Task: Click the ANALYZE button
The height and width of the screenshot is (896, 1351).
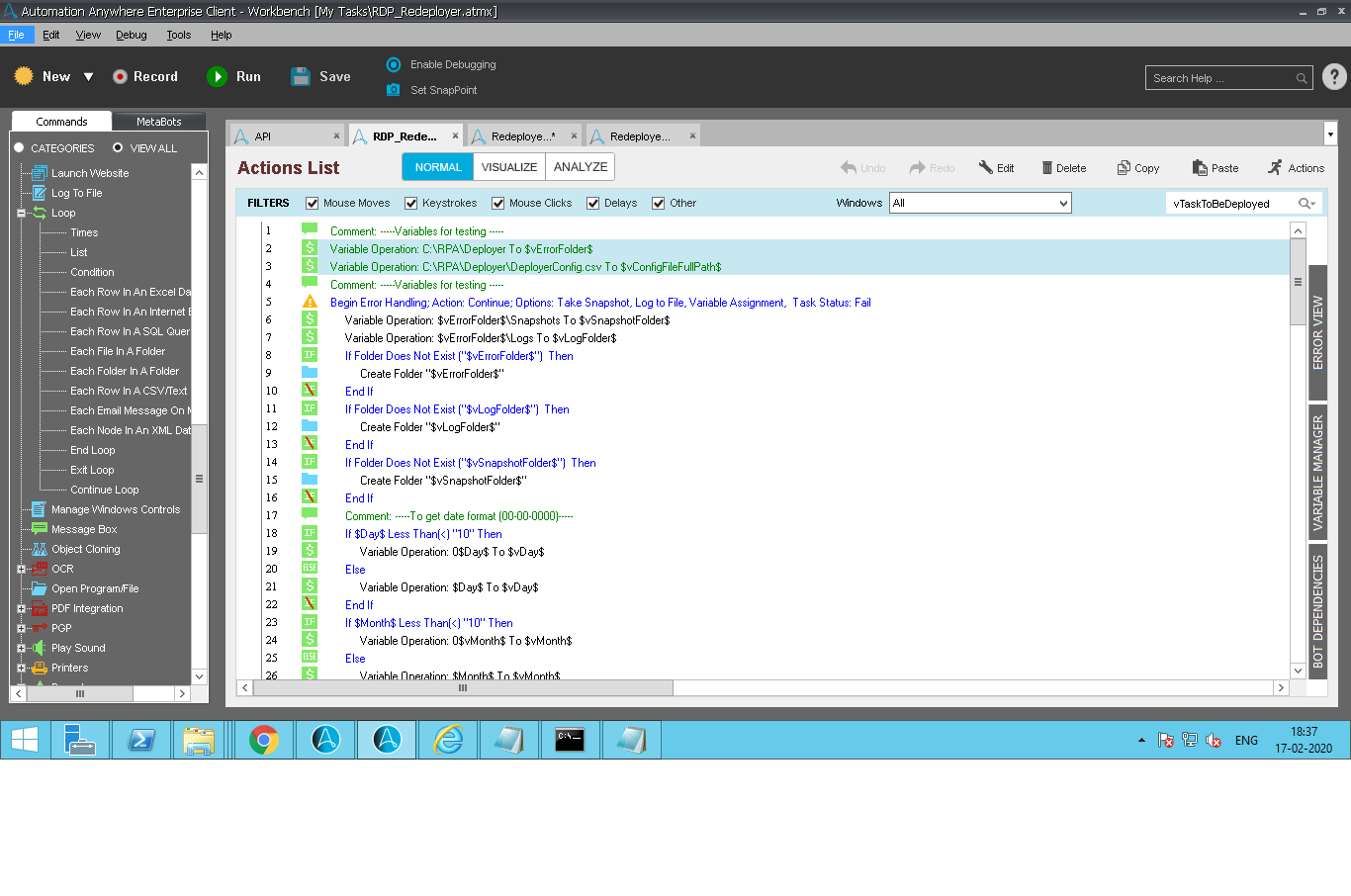Action: 581,167
